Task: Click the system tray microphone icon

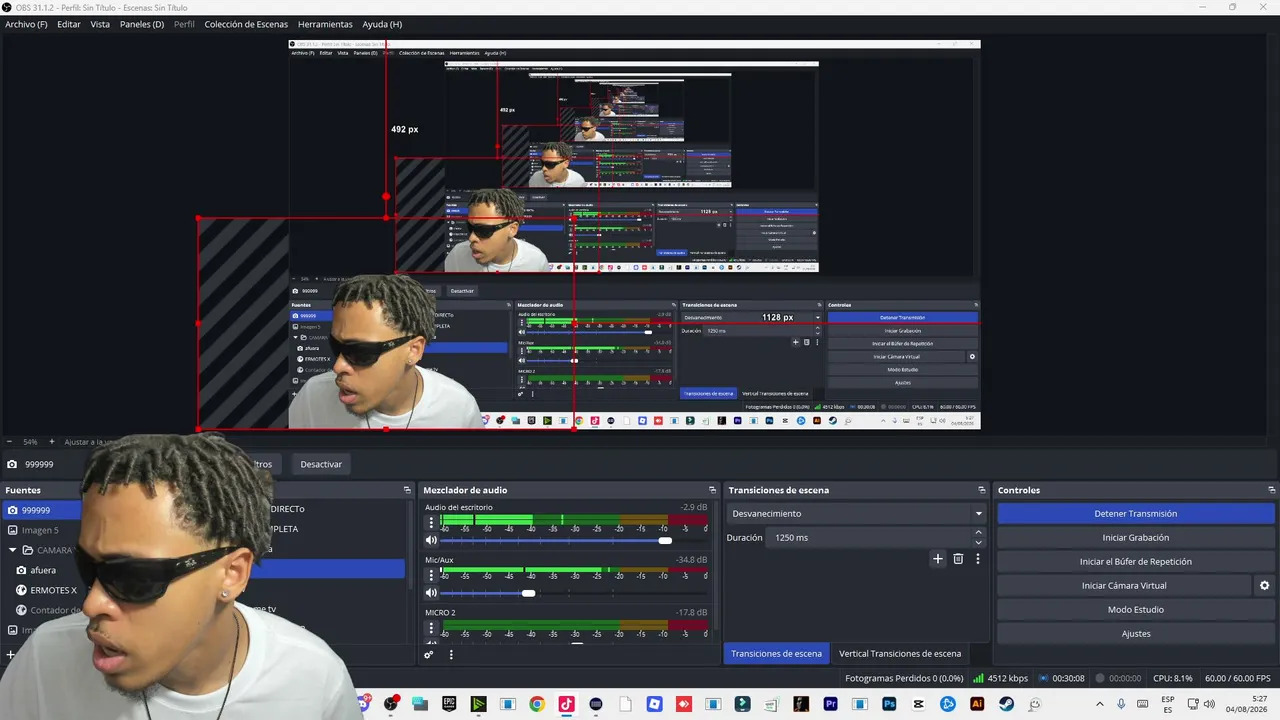Action: pyautogui.click(x=1121, y=704)
